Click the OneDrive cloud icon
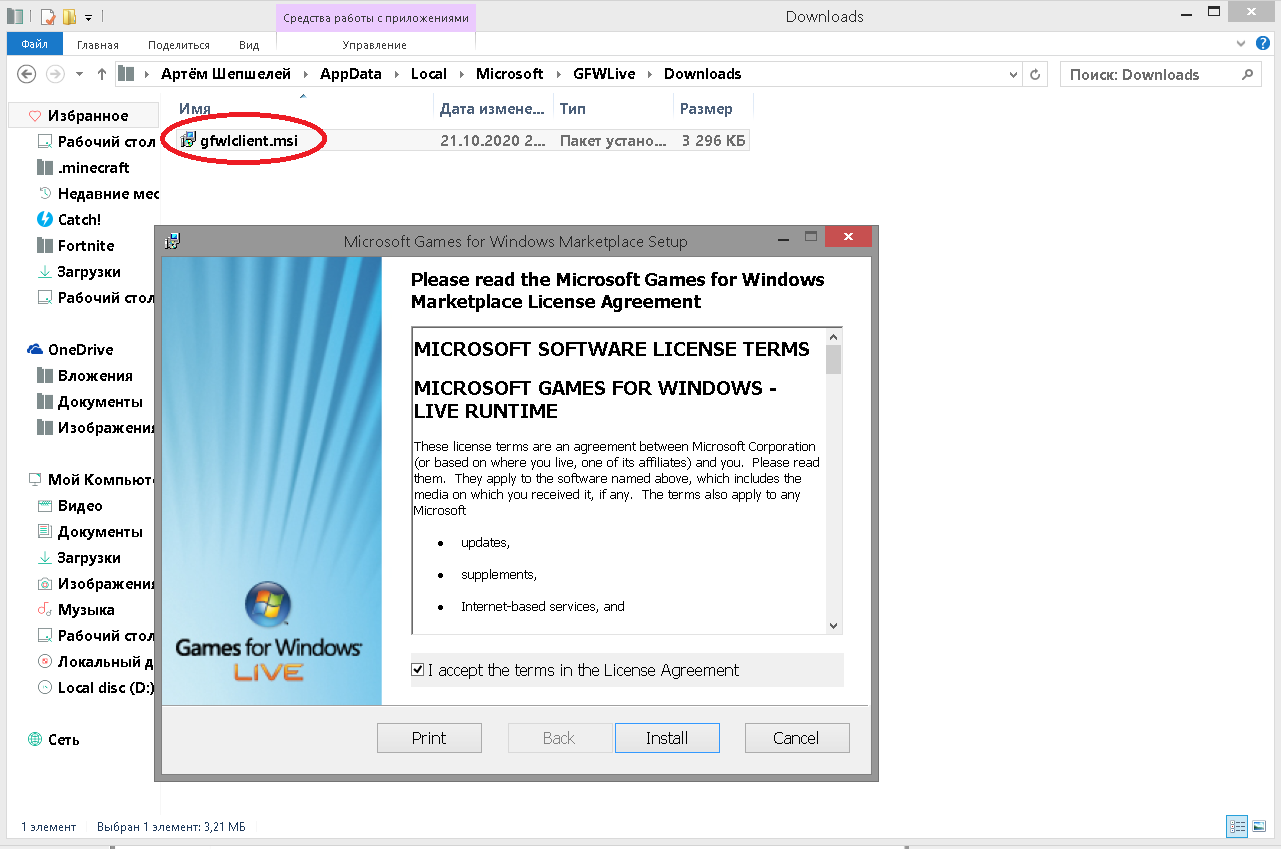 point(35,349)
